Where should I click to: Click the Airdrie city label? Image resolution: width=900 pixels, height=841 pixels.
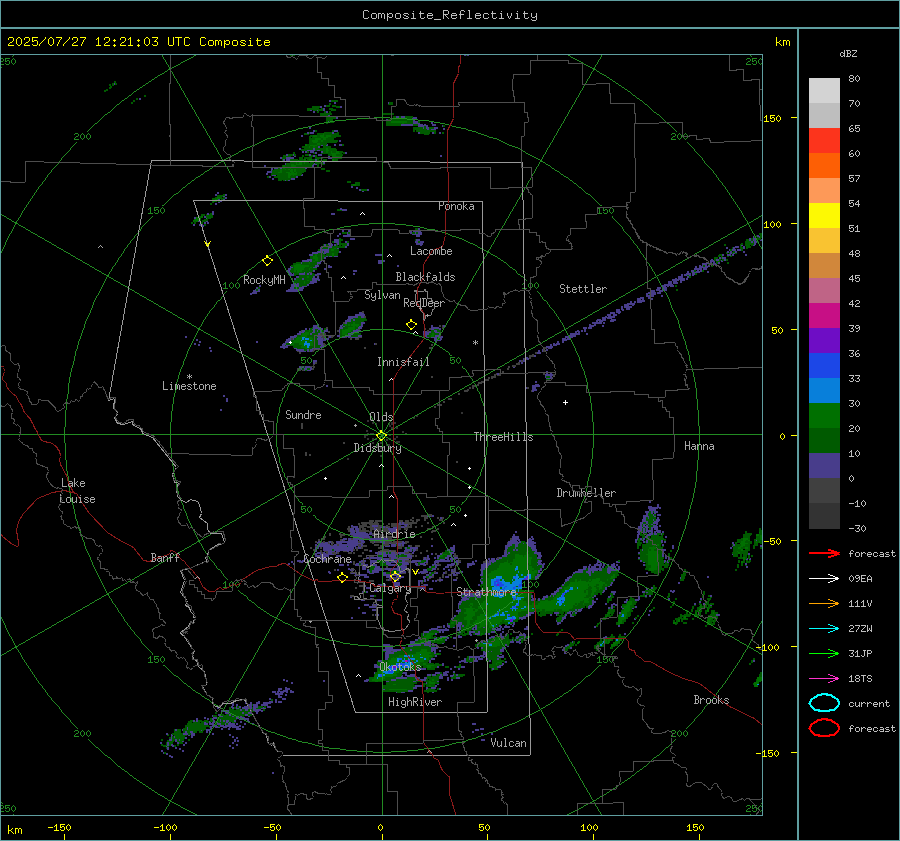394,534
